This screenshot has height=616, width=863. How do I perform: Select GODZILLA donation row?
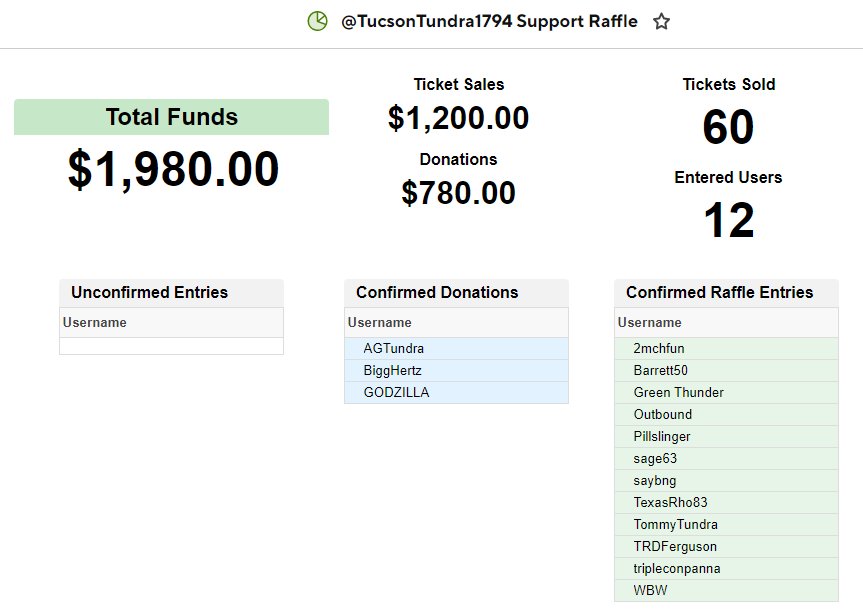(x=456, y=393)
